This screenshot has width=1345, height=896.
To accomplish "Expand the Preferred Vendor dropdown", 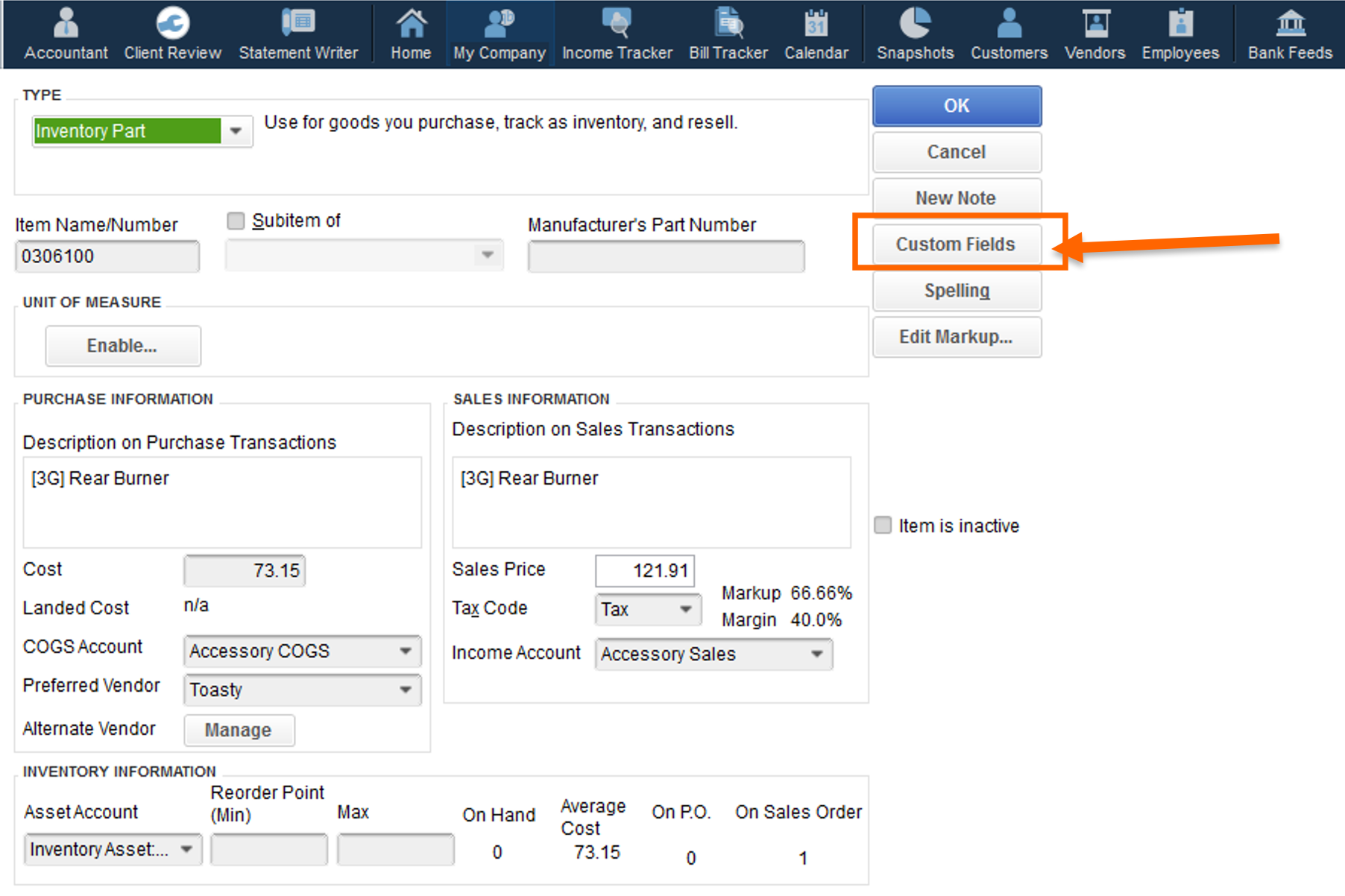I will pyautogui.click(x=406, y=690).
